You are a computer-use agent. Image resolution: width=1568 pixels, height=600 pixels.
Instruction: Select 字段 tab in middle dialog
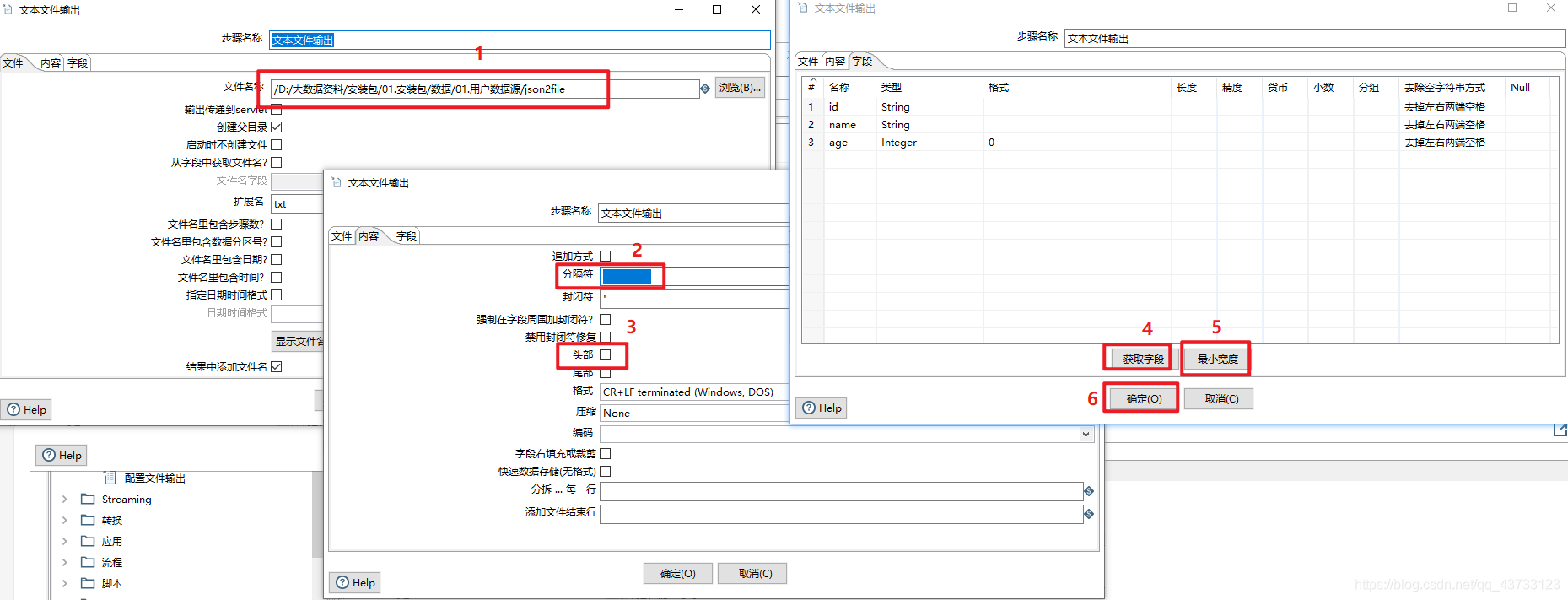click(x=407, y=235)
